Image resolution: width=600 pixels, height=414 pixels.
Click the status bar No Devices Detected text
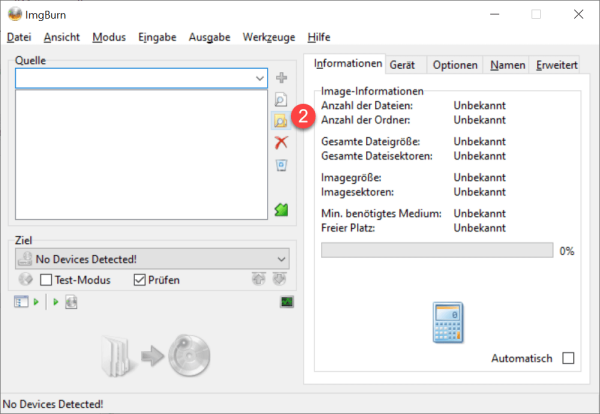tap(53, 404)
